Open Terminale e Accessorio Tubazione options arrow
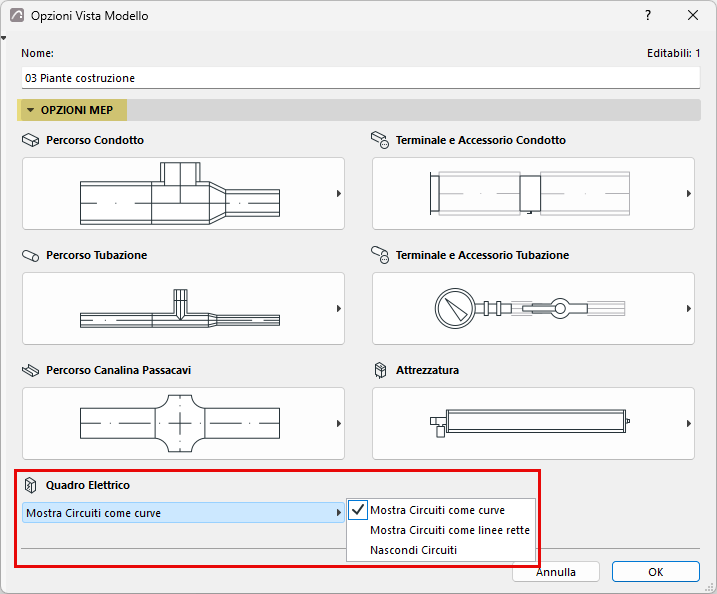Image resolution: width=717 pixels, height=594 pixels. (689, 309)
